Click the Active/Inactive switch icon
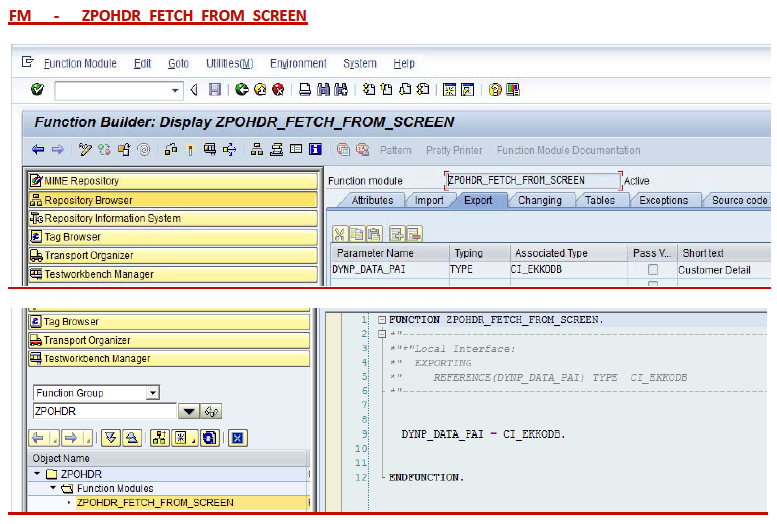This screenshot has height=524, width=777. point(104,149)
